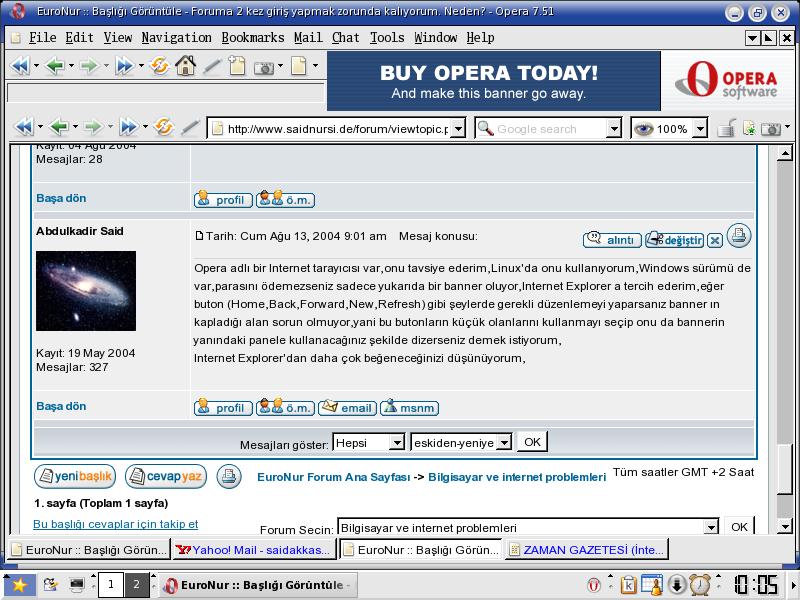Expand the address bar URL dropdown
Image resolution: width=800 pixels, height=600 pixels.
458,129
